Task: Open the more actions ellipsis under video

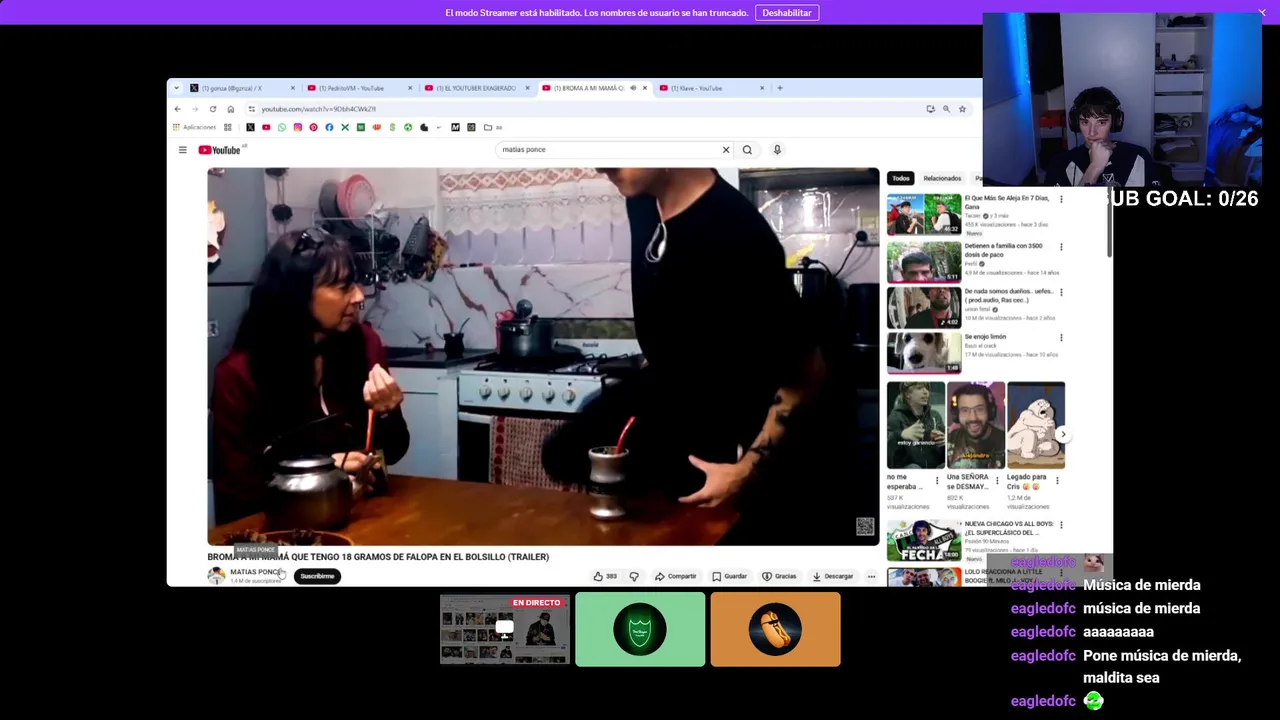Action: (871, 576)
